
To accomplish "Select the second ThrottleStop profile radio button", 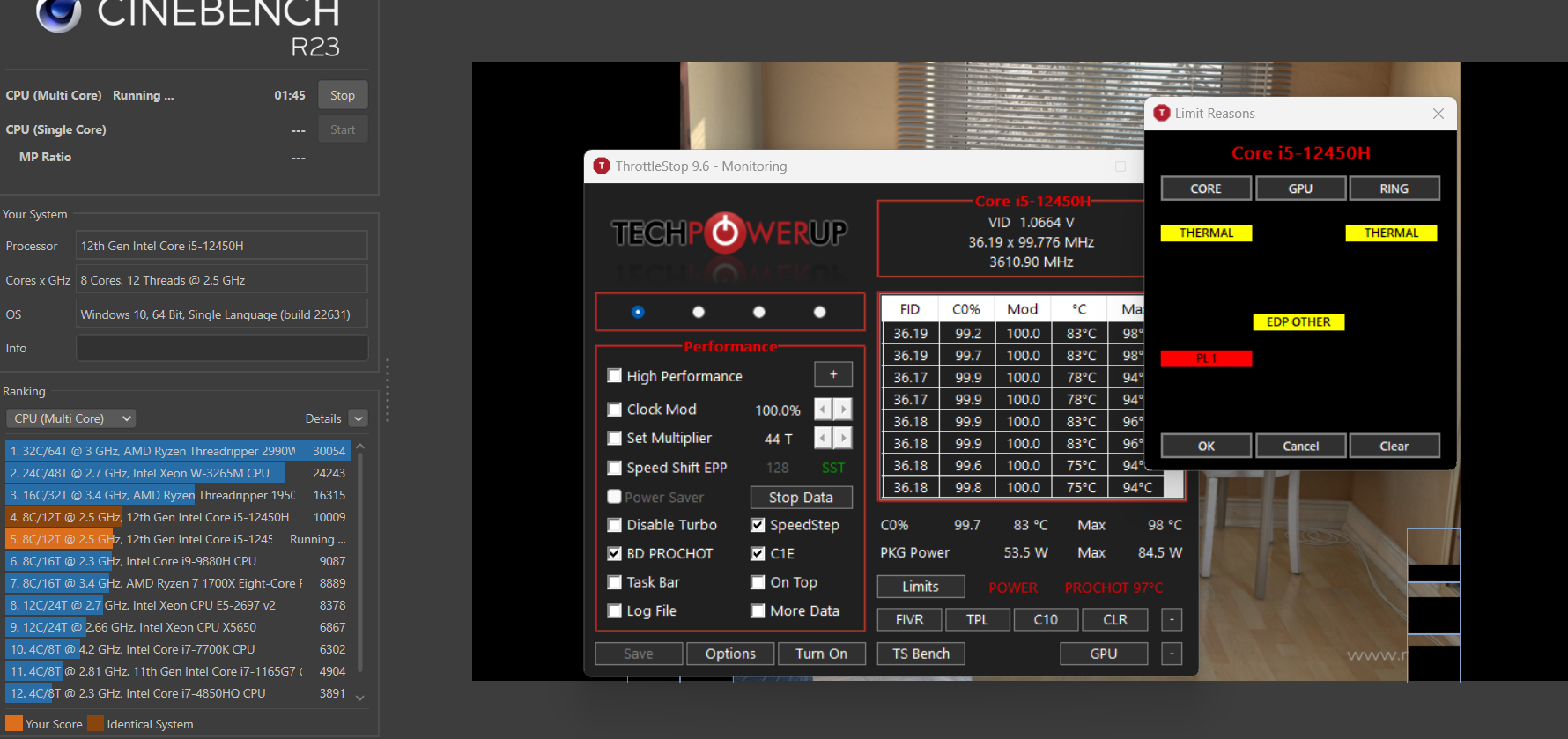I will 699,312.
